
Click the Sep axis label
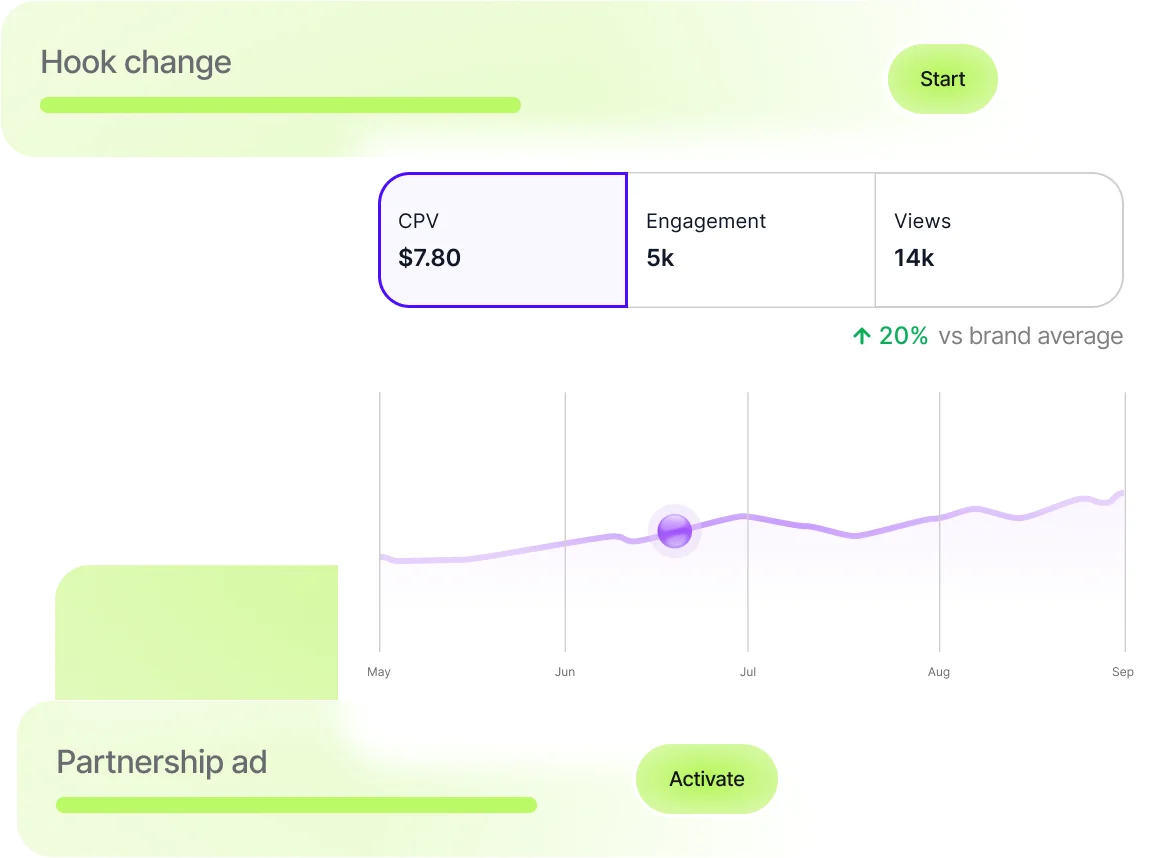1123,672
